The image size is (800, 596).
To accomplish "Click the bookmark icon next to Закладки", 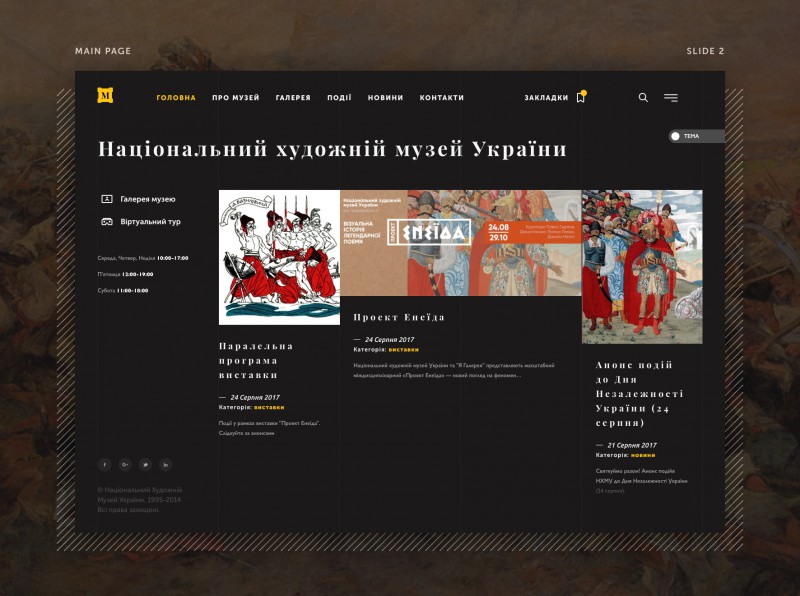I will click(x=581, y=97).
